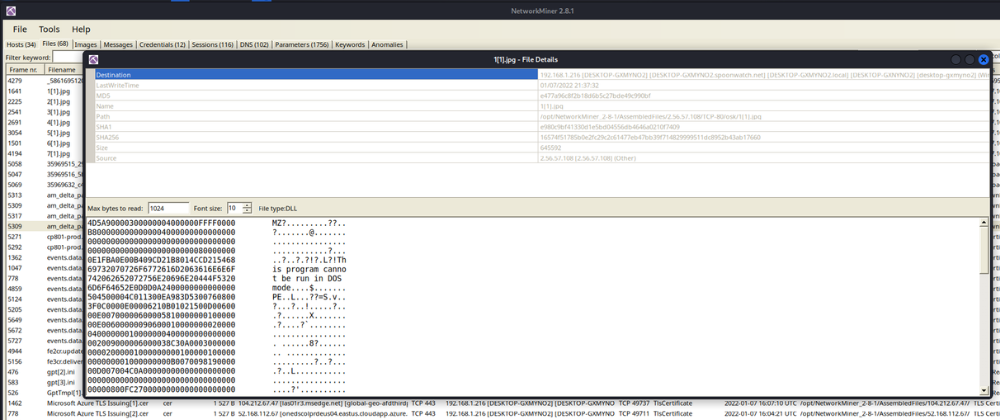Viewport: 1000px width, 420px height.
Task: Select Microsoft Azure TLS Issuing[2].cer row
Action: pos(500,413)
